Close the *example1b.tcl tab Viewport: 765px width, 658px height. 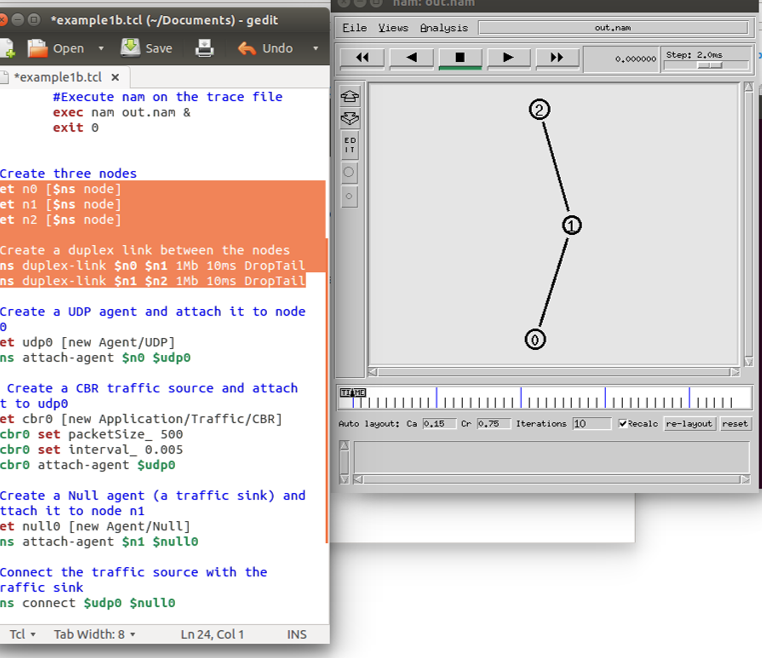(115, 77)
